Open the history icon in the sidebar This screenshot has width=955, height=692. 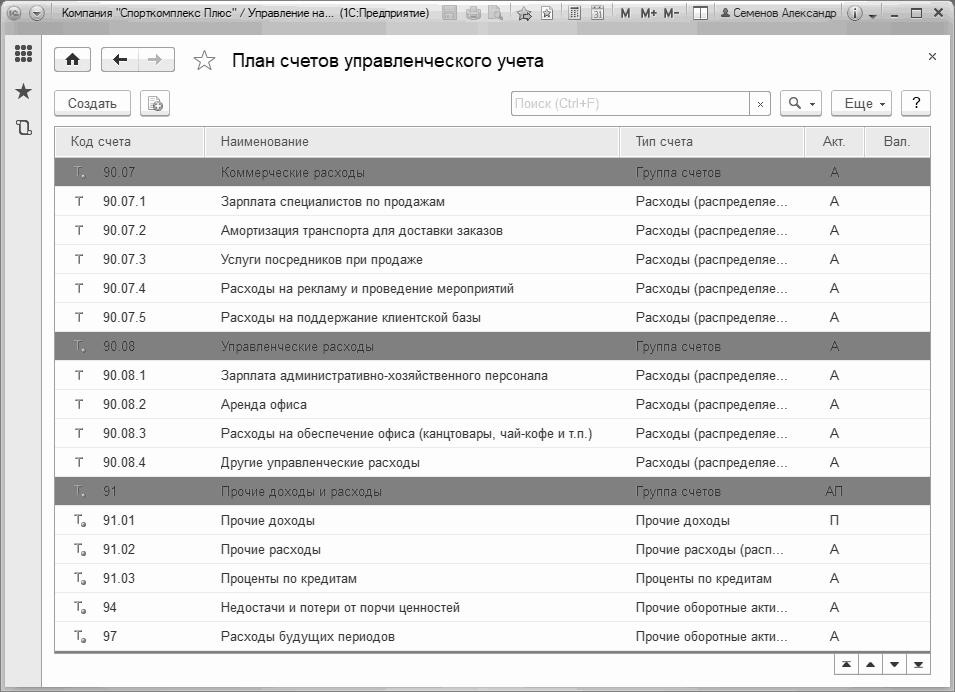(x=23, y=127)
